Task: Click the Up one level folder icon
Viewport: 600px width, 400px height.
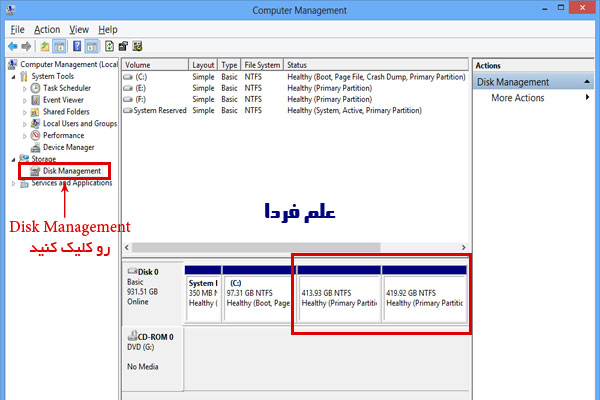Action: pyautogui.click(x=45, y=46)
